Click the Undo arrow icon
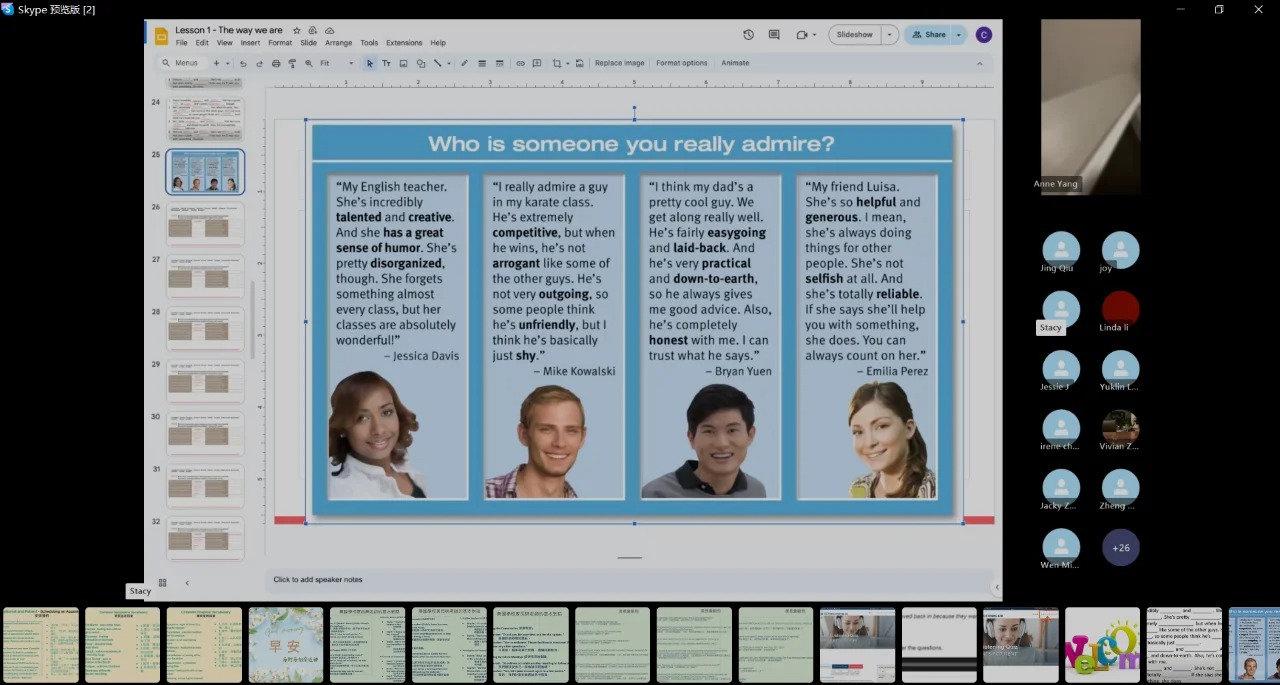Viewport: 1280px width, 685px height. [243, 63]
